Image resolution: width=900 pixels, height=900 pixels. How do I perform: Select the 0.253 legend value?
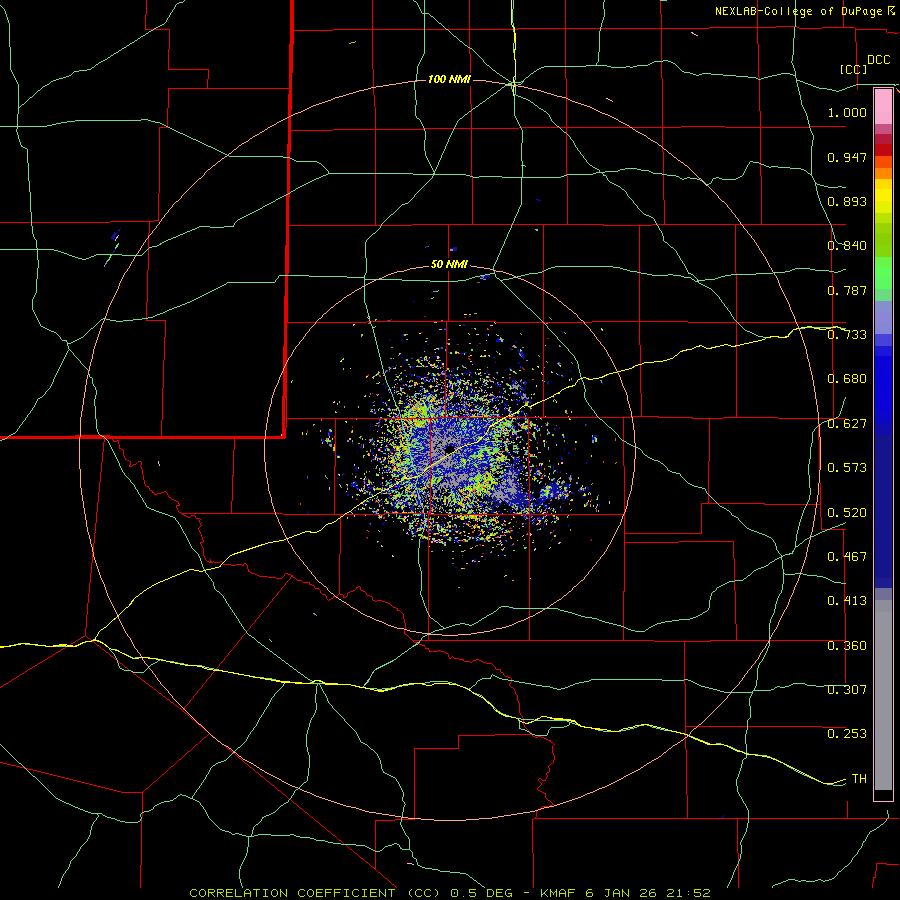click(x=847, y=734)
